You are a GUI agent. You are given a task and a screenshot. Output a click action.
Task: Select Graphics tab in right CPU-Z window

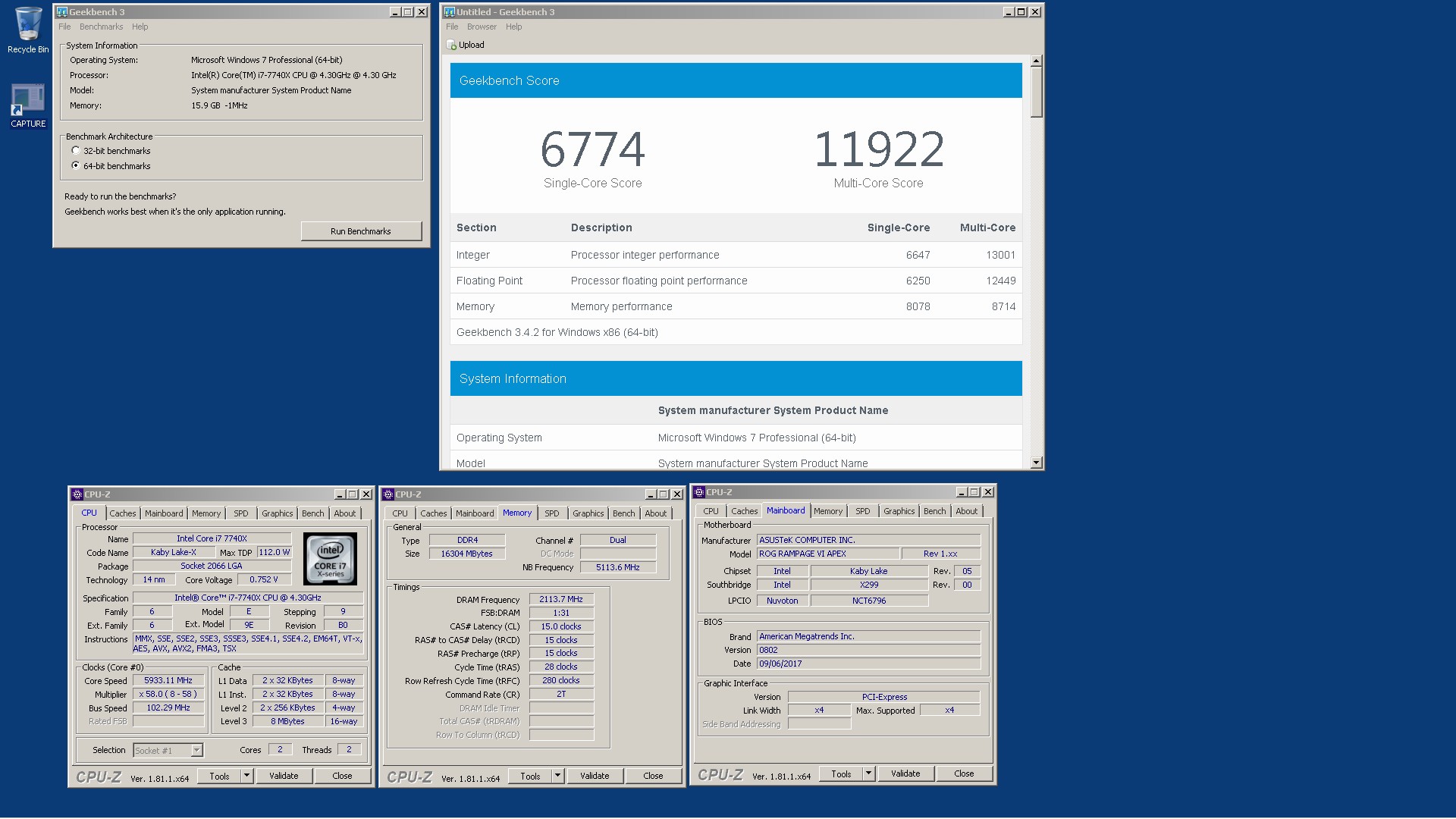(899, 511)
